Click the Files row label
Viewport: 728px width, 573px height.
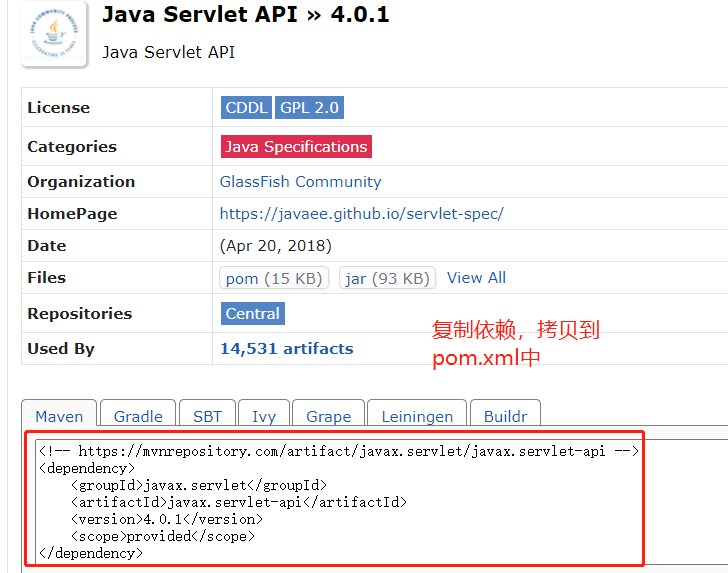click(x=46, y=278)
